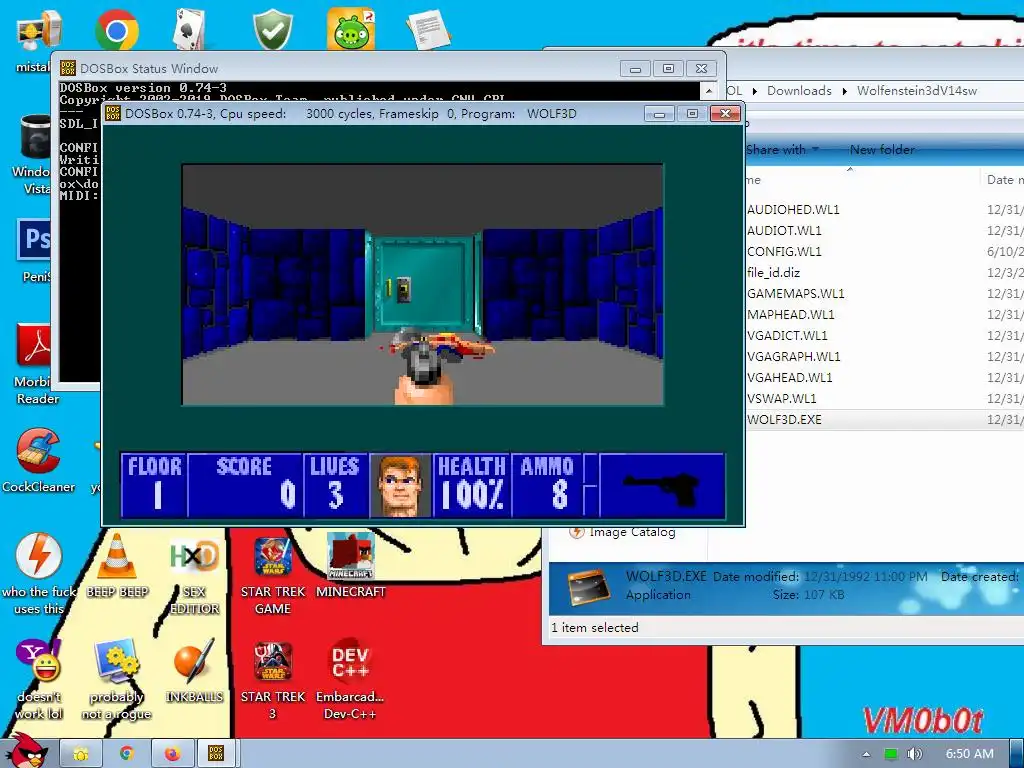Click the volume speaker tray icon
Image resolution: width=1024 pixels, height=768 pixels.
(915, 754)
